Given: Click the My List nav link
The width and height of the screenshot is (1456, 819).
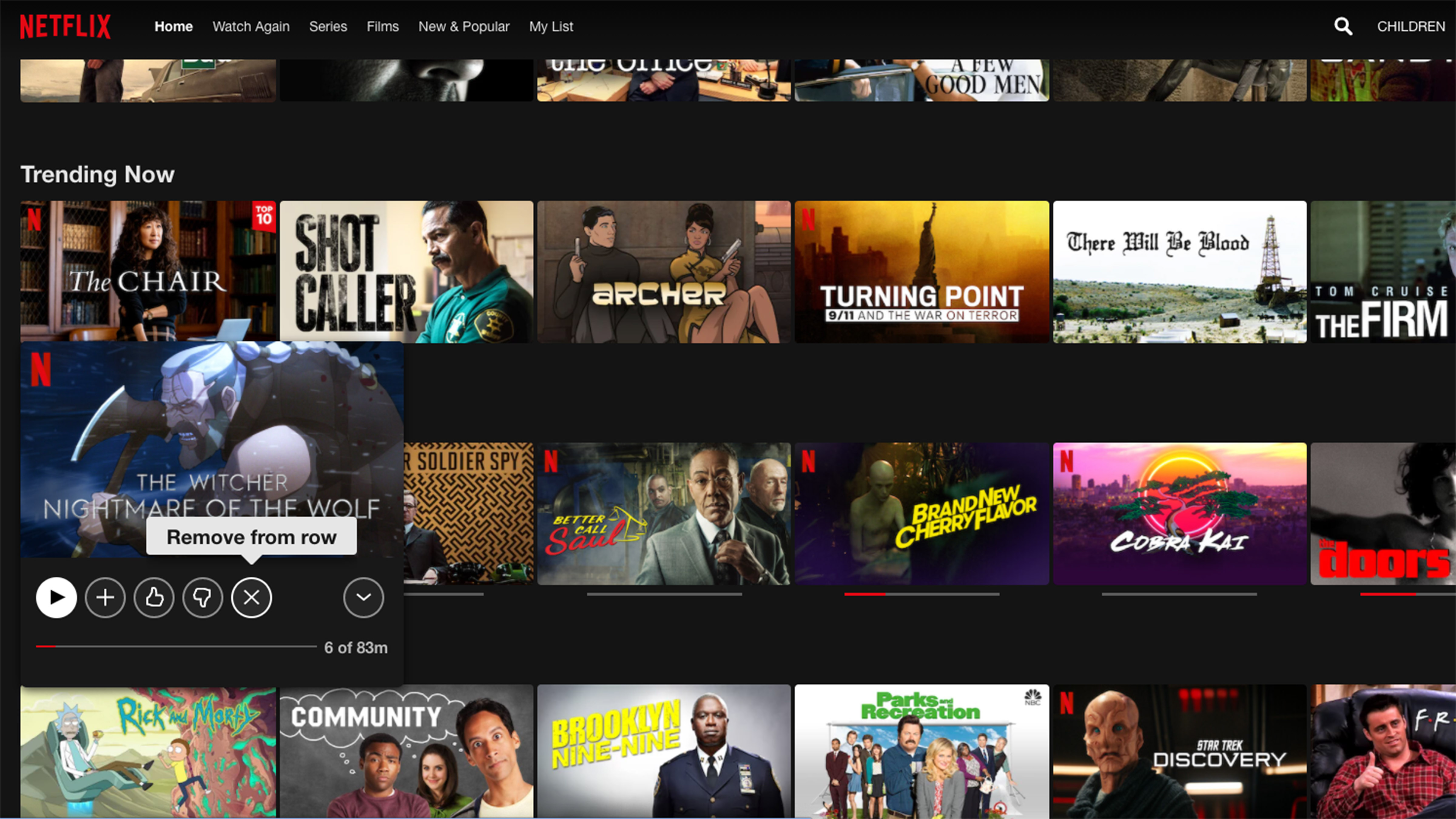Looking at the screenshot, I should (x=551, y=26).
